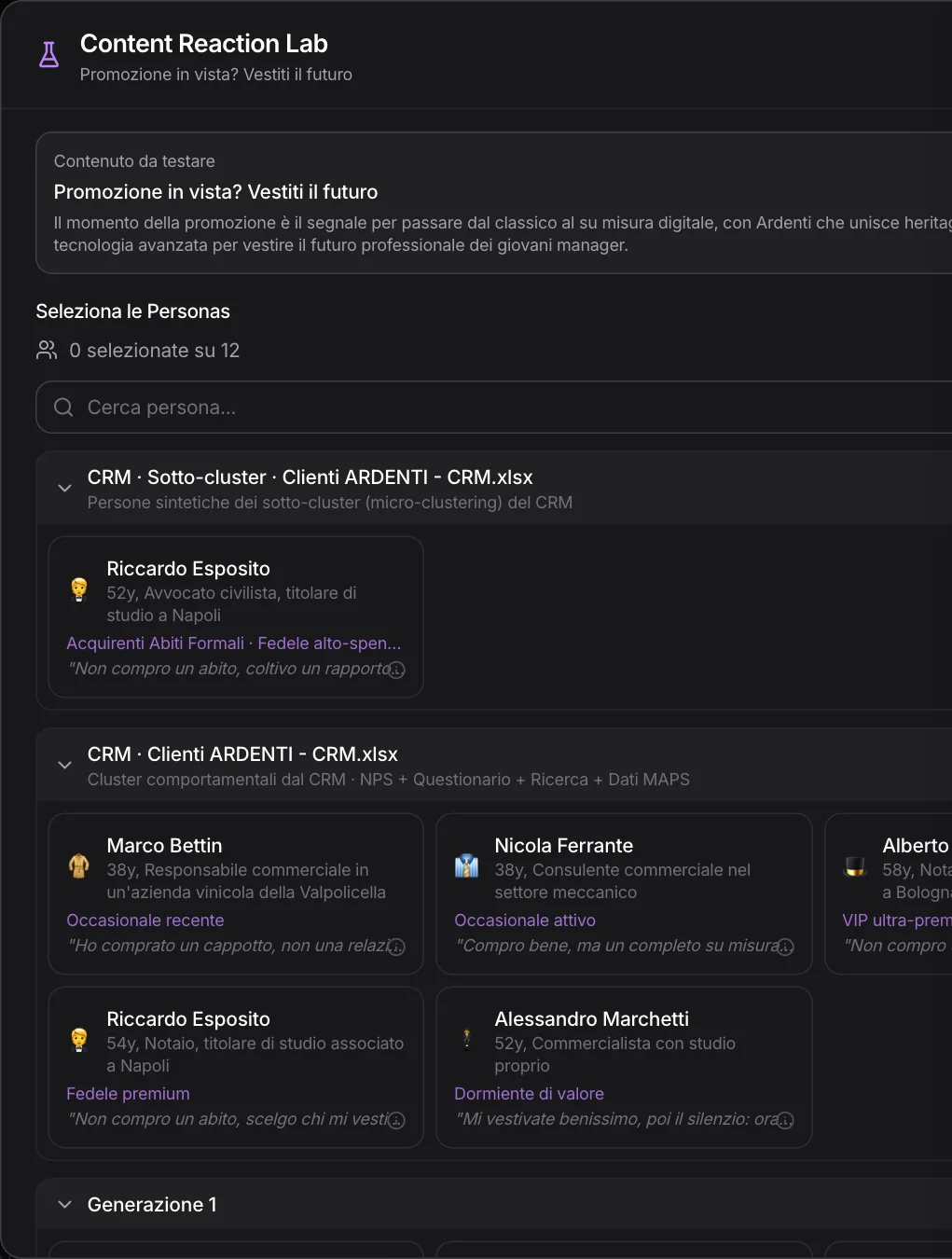Click the 'Generazione 1' section title

[x=152, y=1204]
